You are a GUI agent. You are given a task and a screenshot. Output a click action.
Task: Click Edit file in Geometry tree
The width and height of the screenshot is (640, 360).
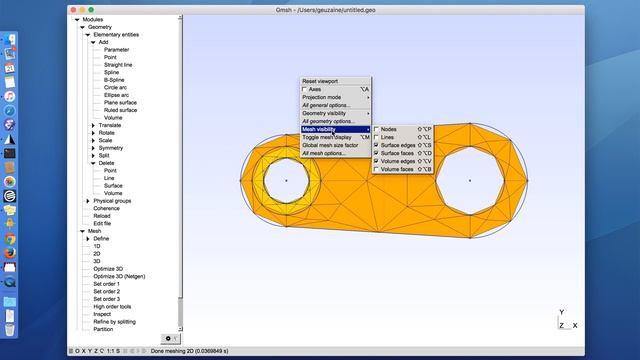coord(102,224)
